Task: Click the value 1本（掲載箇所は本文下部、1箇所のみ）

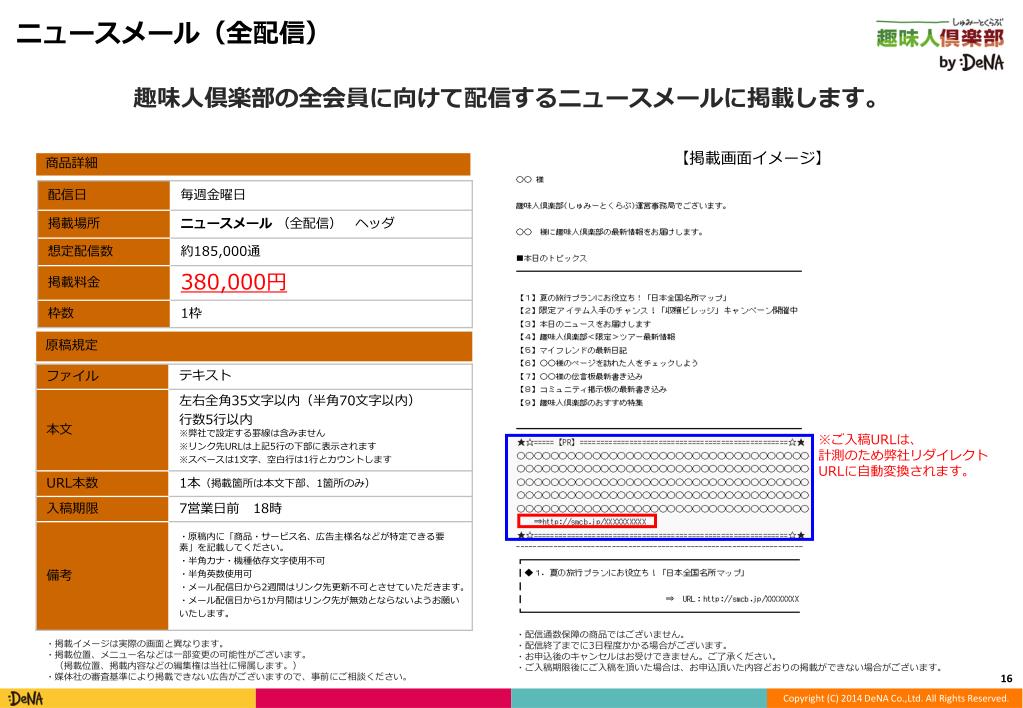Action: coord(275,483)
